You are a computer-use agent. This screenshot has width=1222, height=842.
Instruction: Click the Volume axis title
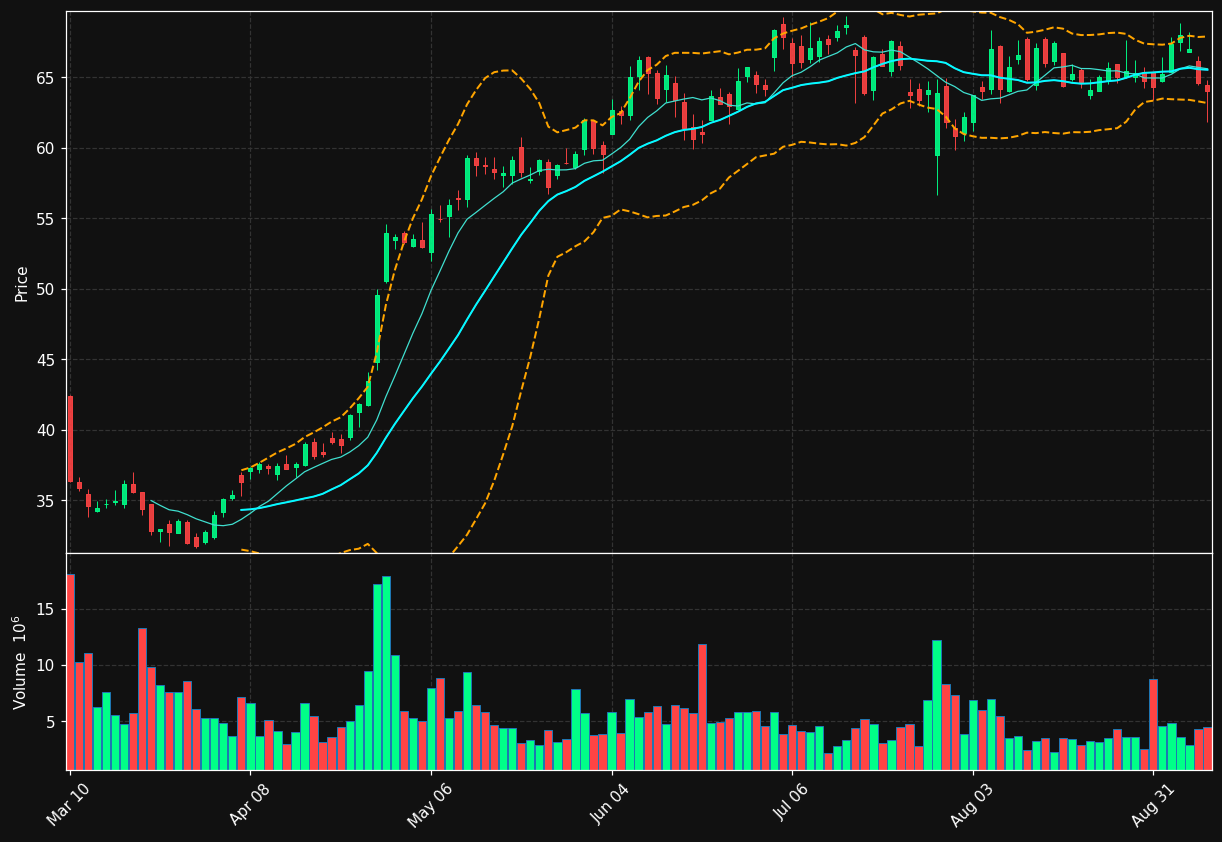click(x=20, y=662)
